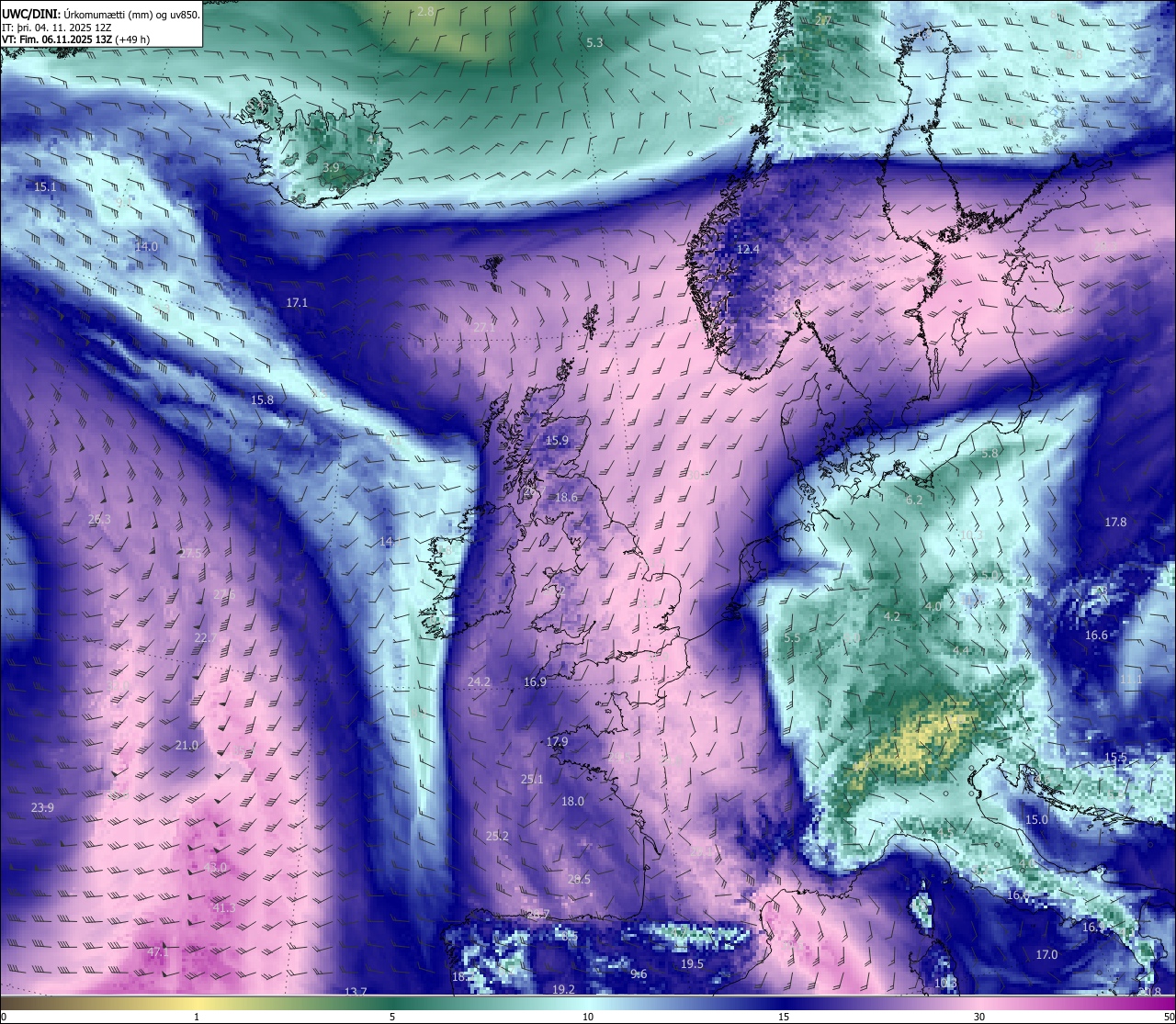Click the 15.5 value label
1176x1024 pixels.
(1115, 758)
